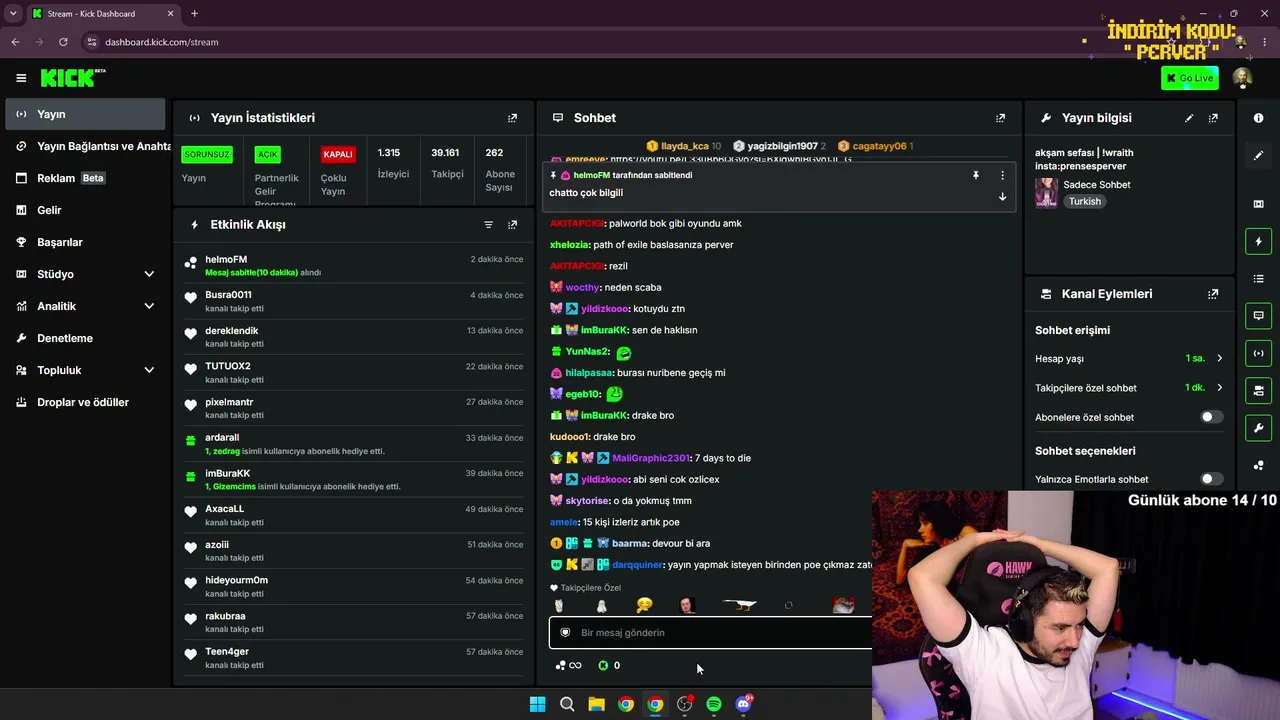
Task: Edit Yayın bilgisi with the pencil icon
Action: pos(1189,118)
